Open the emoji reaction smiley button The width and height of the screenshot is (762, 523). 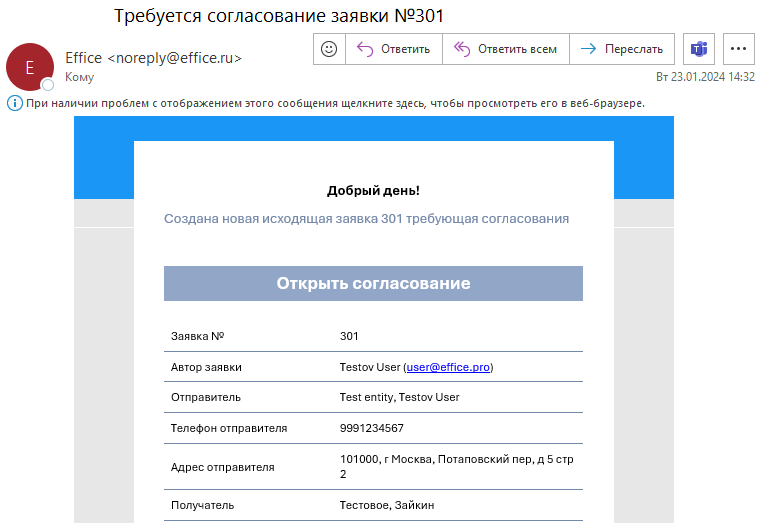[329, 48]
